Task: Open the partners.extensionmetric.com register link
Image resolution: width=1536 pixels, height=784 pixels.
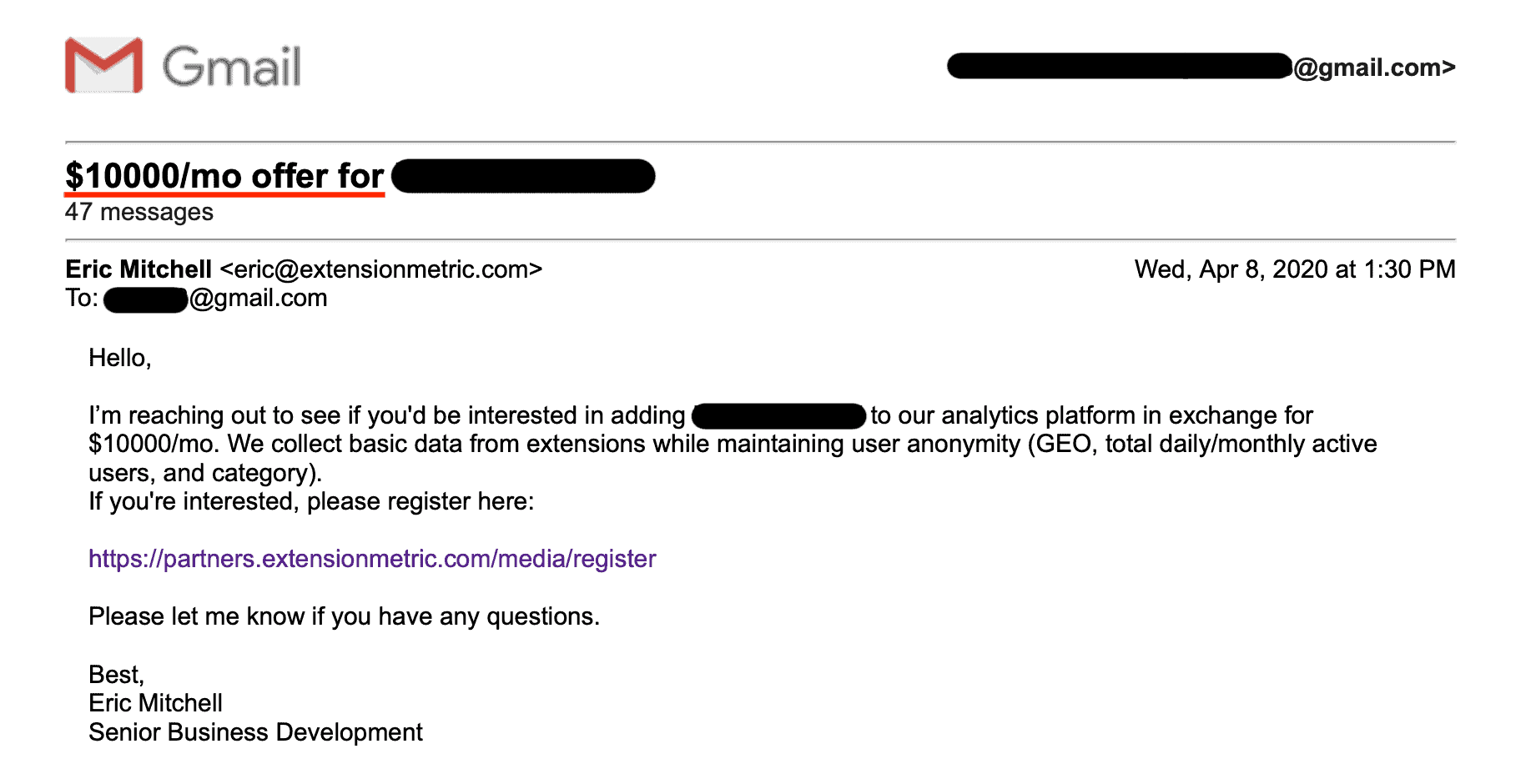Action: pyautogui.click(x=372, y=559)
